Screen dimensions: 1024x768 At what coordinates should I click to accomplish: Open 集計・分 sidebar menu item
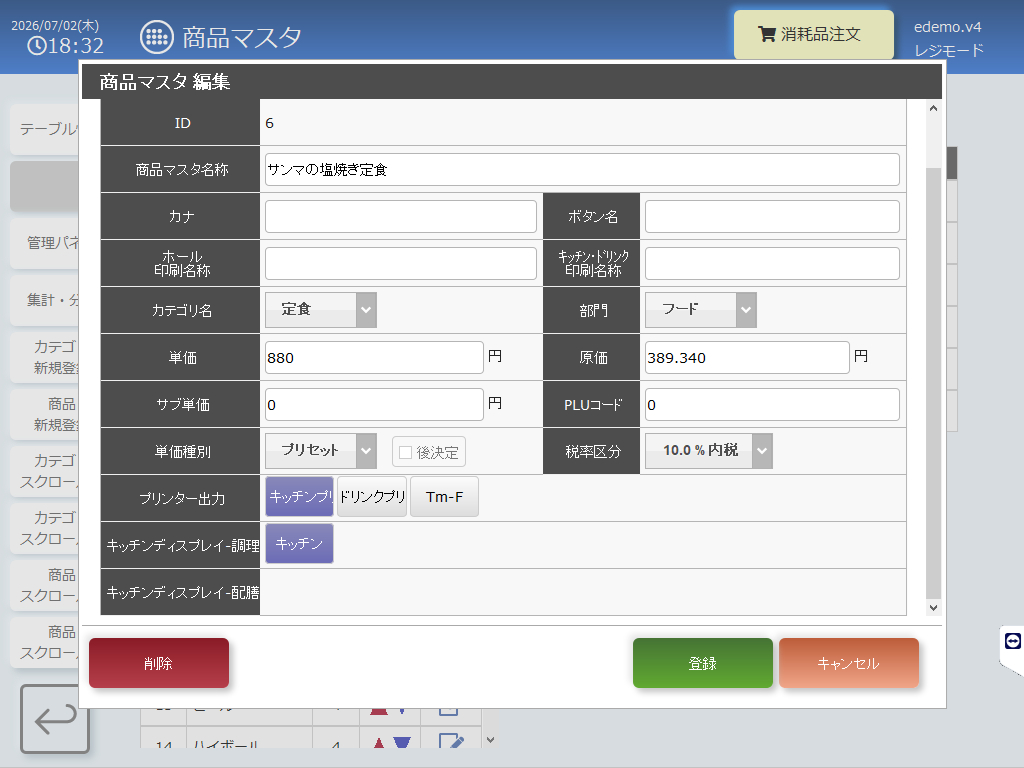(x=46, y=300)
